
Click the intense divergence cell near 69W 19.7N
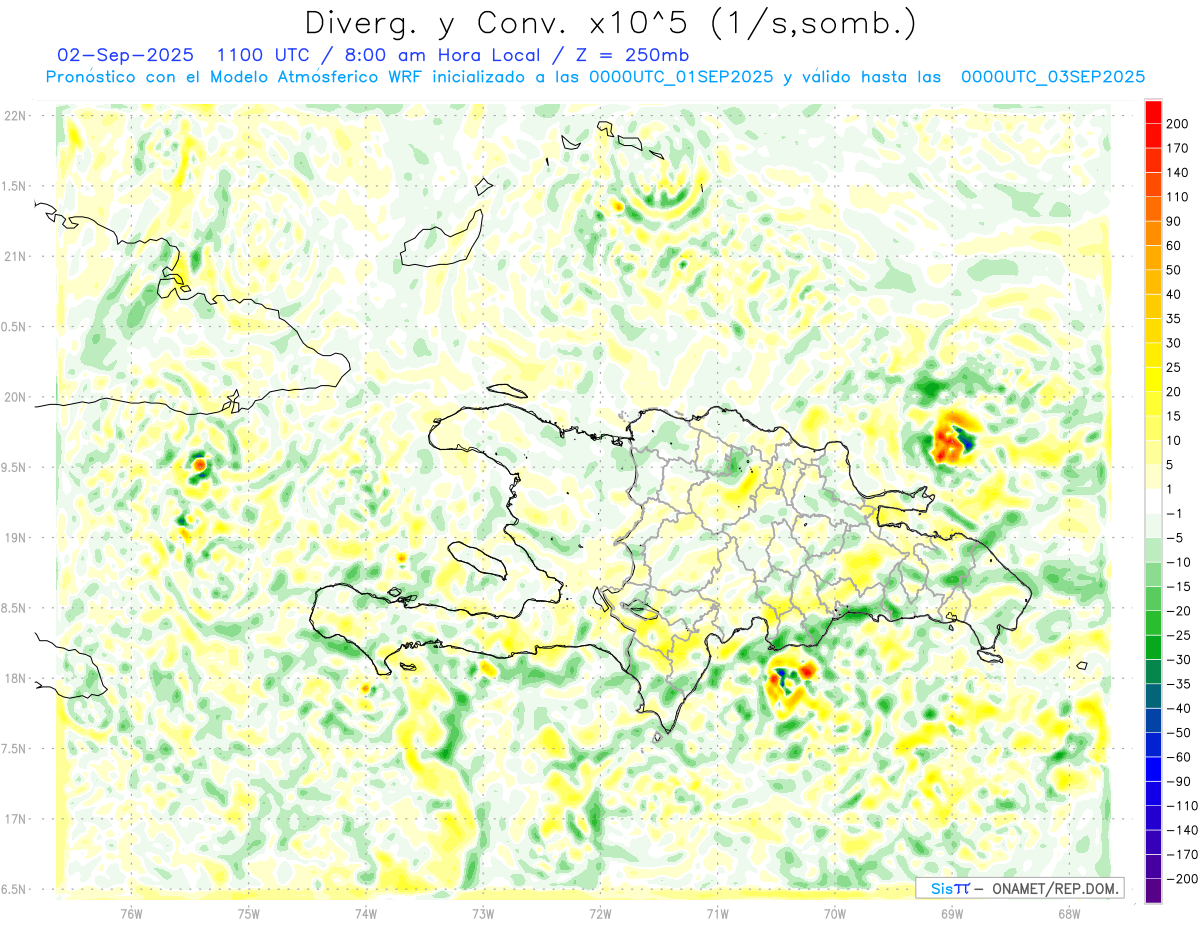(952, 437)
